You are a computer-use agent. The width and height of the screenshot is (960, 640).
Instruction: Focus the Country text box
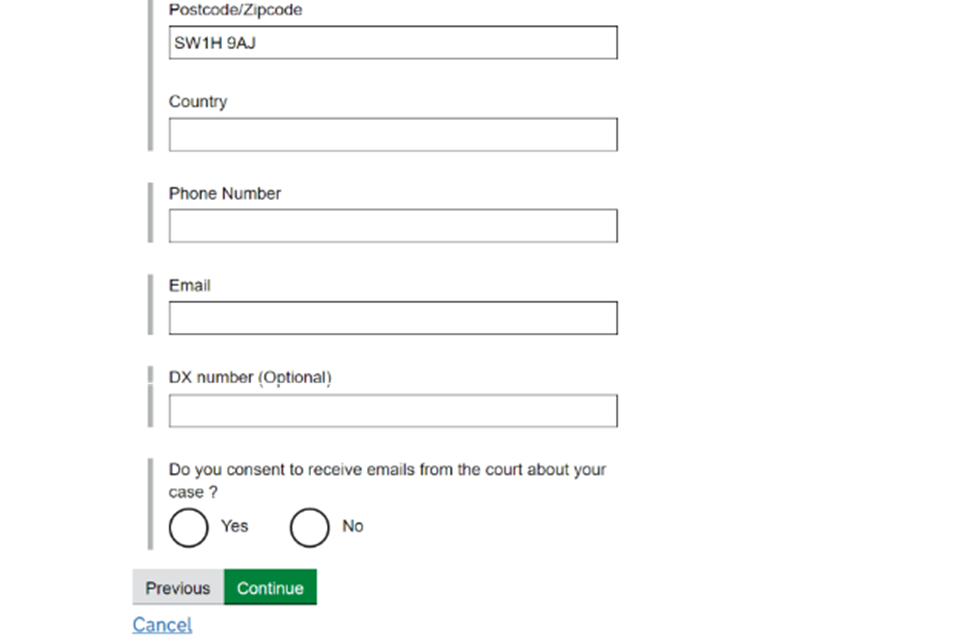392,135
